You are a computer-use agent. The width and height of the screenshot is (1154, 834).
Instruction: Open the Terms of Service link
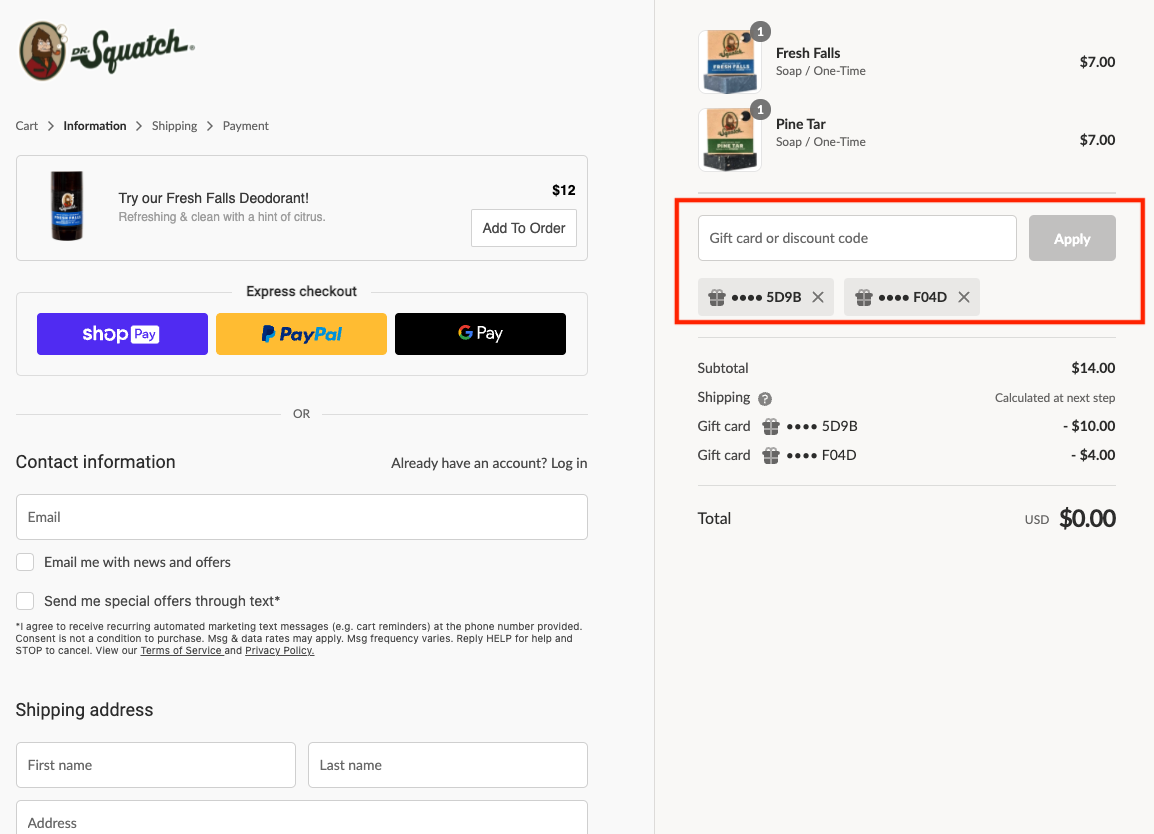(181, 651)
